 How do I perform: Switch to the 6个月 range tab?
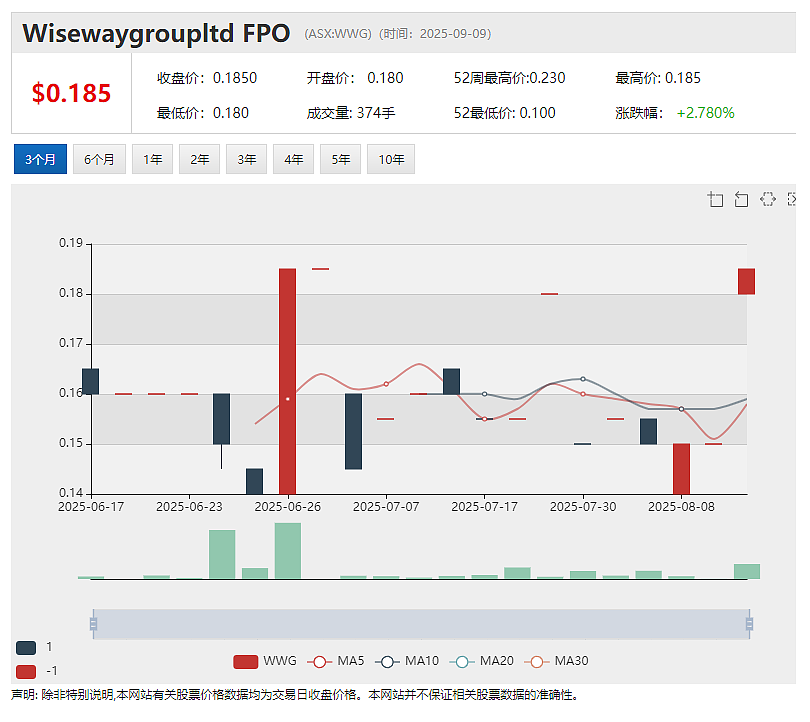[x=99, y=159]
